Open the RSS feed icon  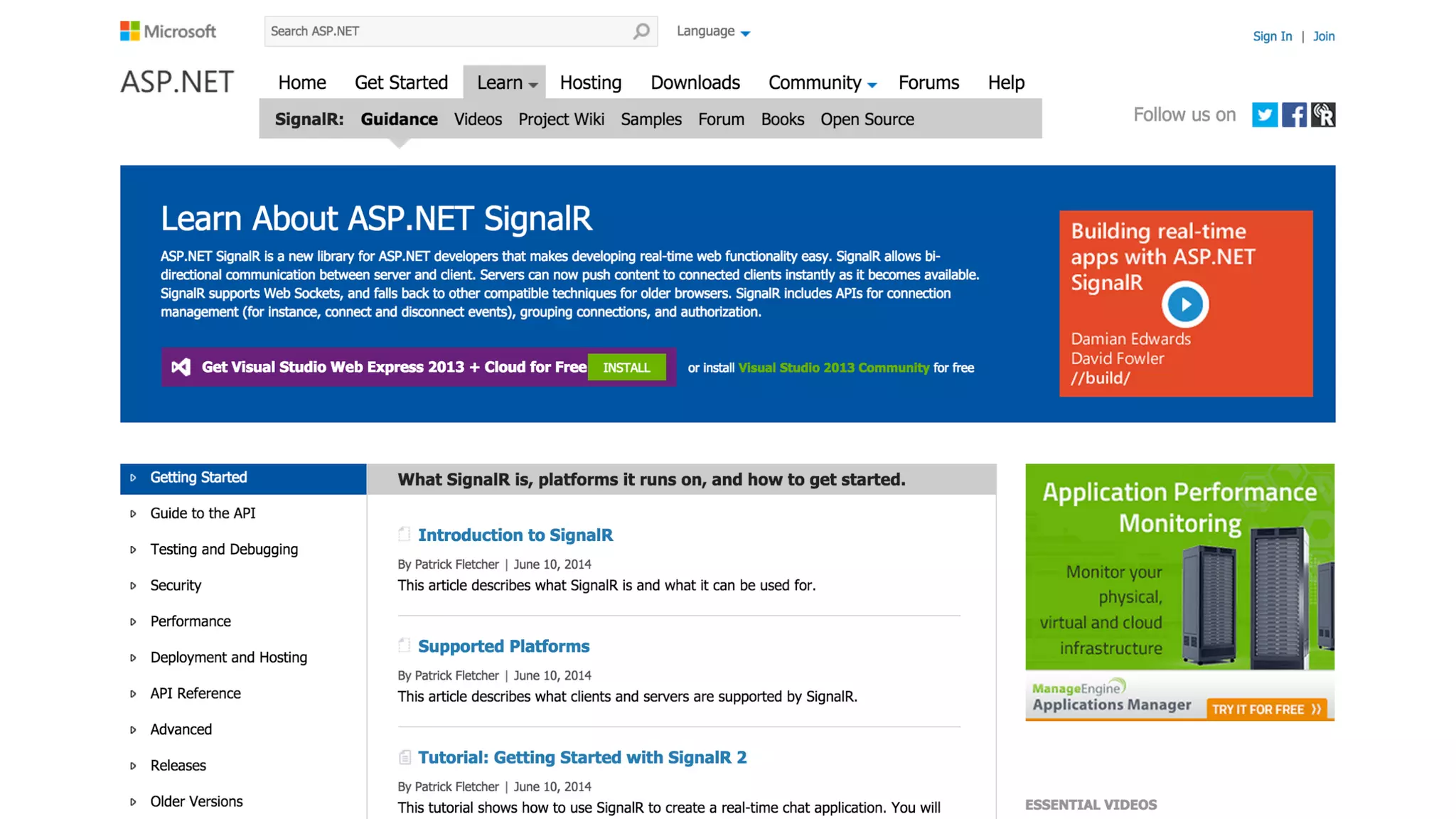1323,115
